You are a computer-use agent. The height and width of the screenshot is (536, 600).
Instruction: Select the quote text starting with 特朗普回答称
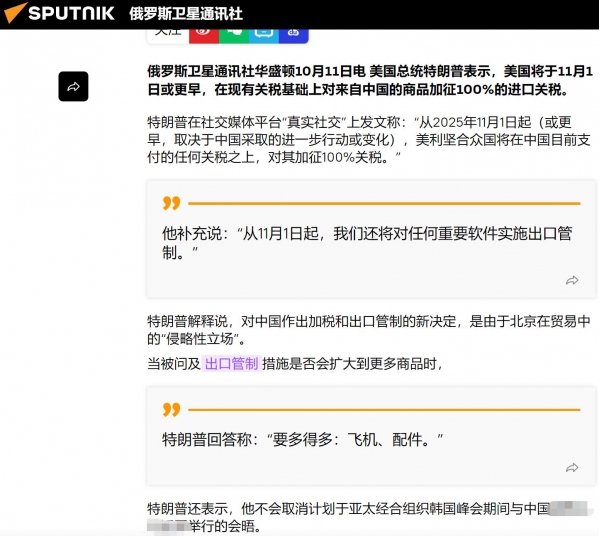[x=302, y=439]
